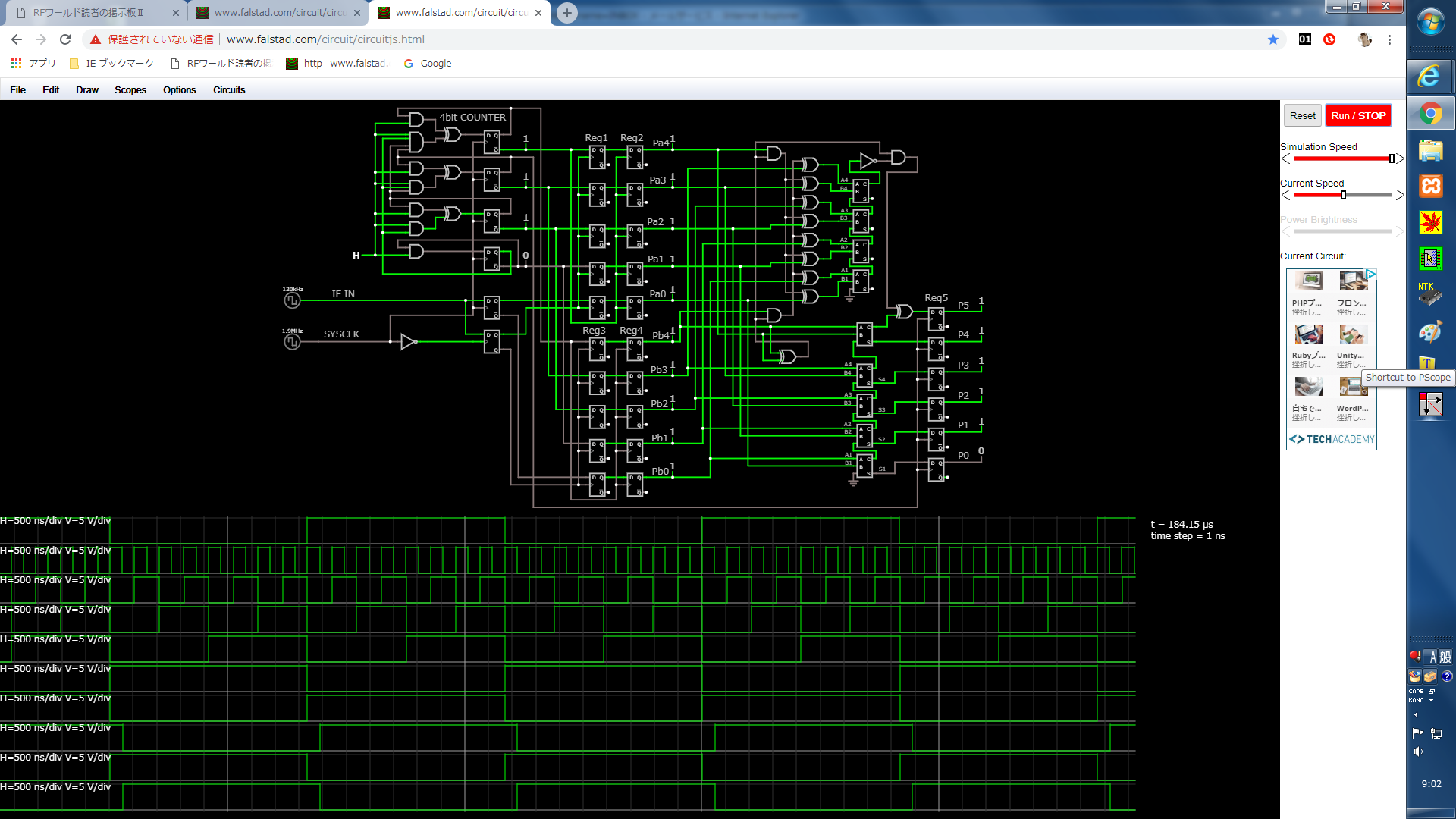
Task: Click the Reset button
Action: pyautogui.click(x=1303, y=115)
